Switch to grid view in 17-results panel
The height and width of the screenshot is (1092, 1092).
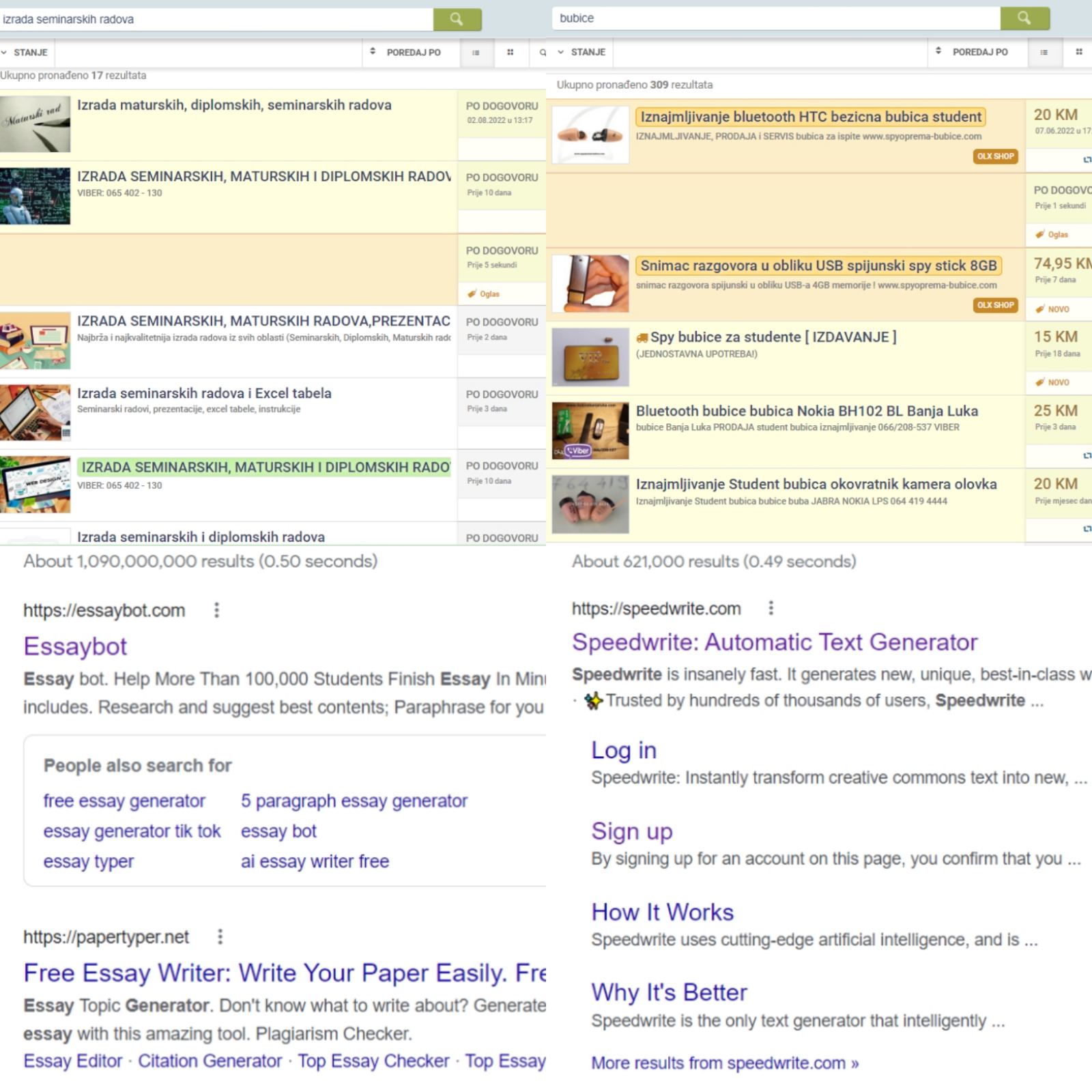pos(510,53)
